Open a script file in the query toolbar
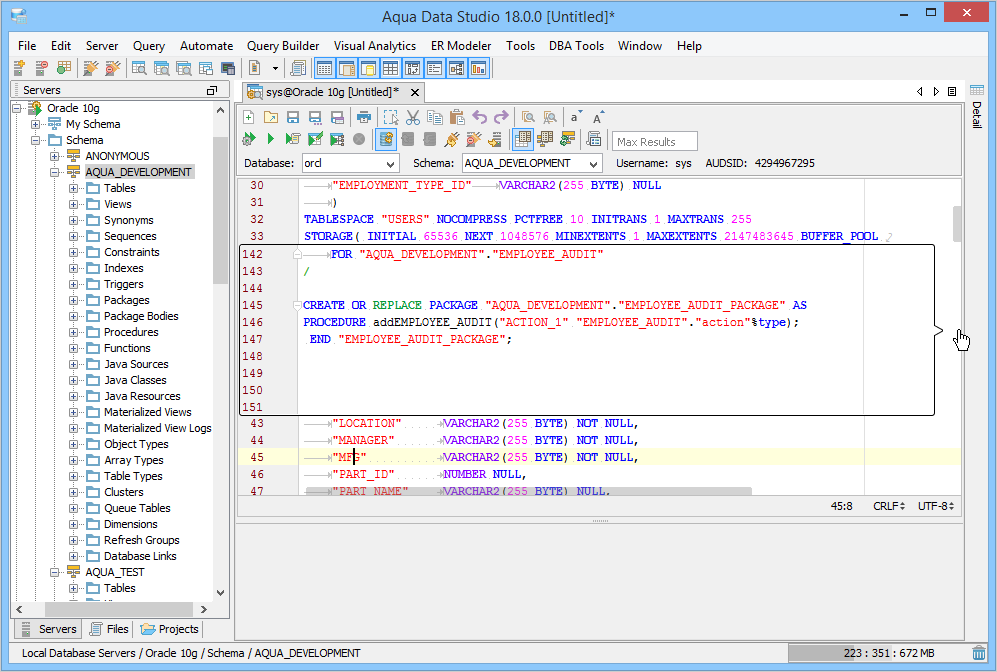Image resolution: width=997 pixels, height=672 pixels. click(271, 117)
